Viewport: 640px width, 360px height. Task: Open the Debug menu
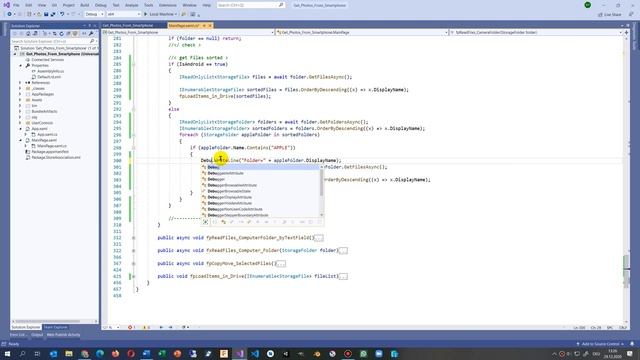[100, 5]
